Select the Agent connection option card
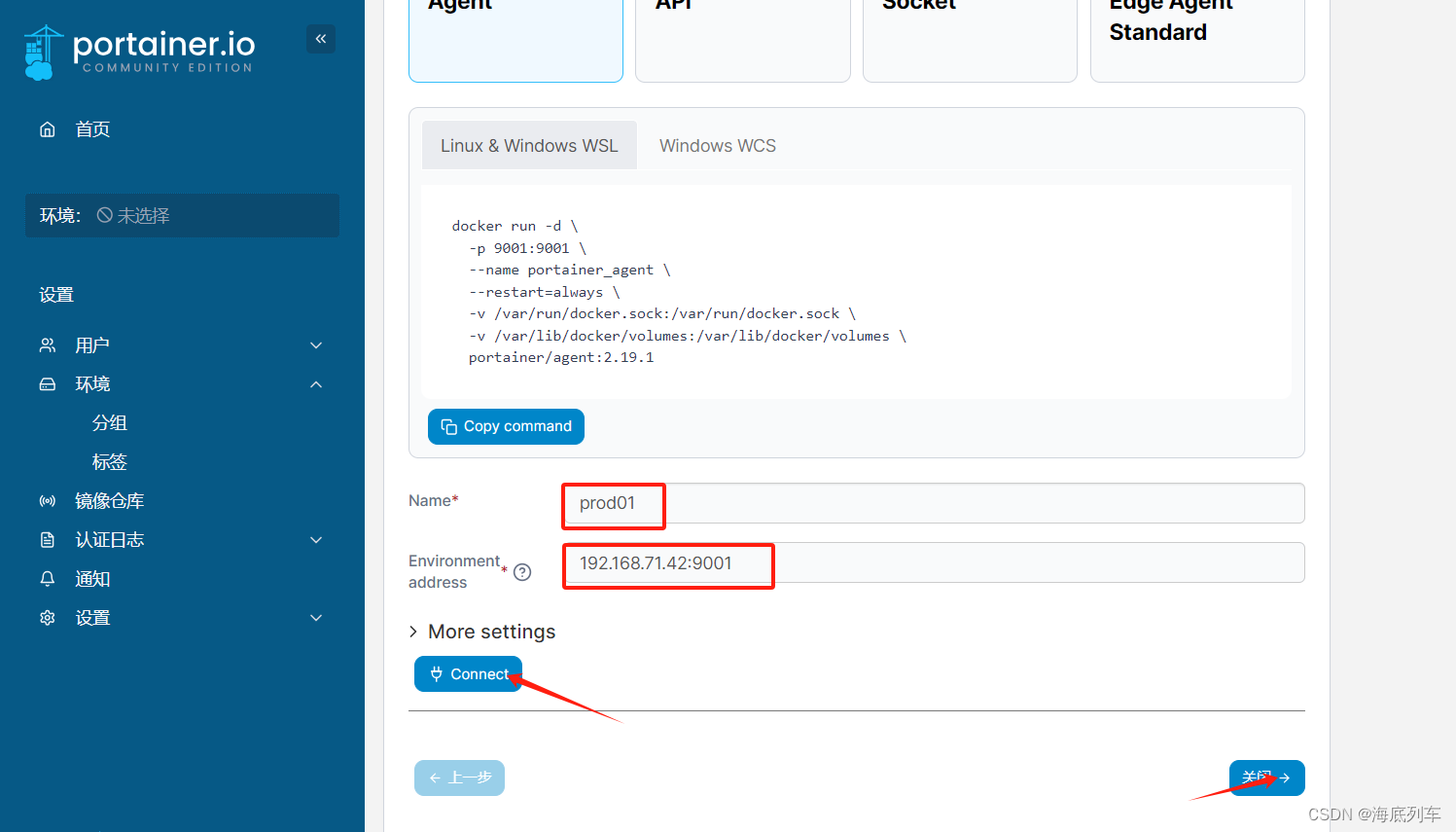Image resolution: width=1456 pixels, height=832 pixels. 515,41
